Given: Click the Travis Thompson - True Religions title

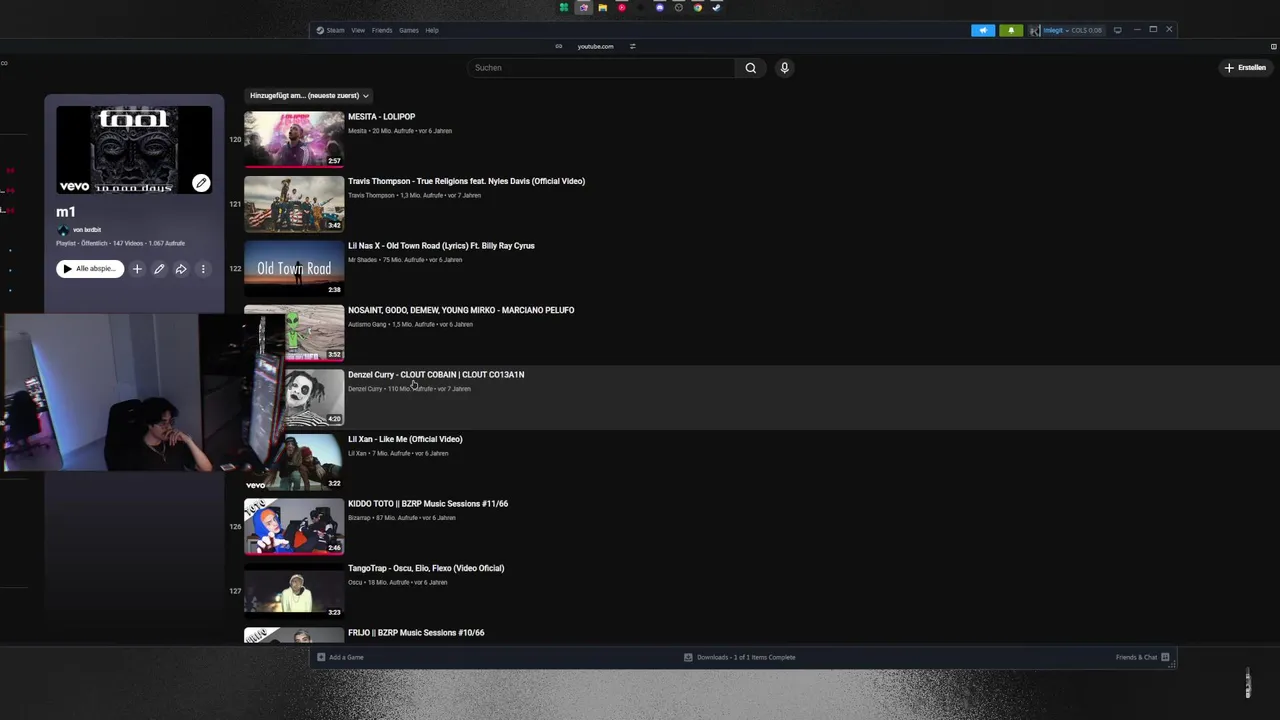Looking at the screenshot, I should (x=466, y=181).
